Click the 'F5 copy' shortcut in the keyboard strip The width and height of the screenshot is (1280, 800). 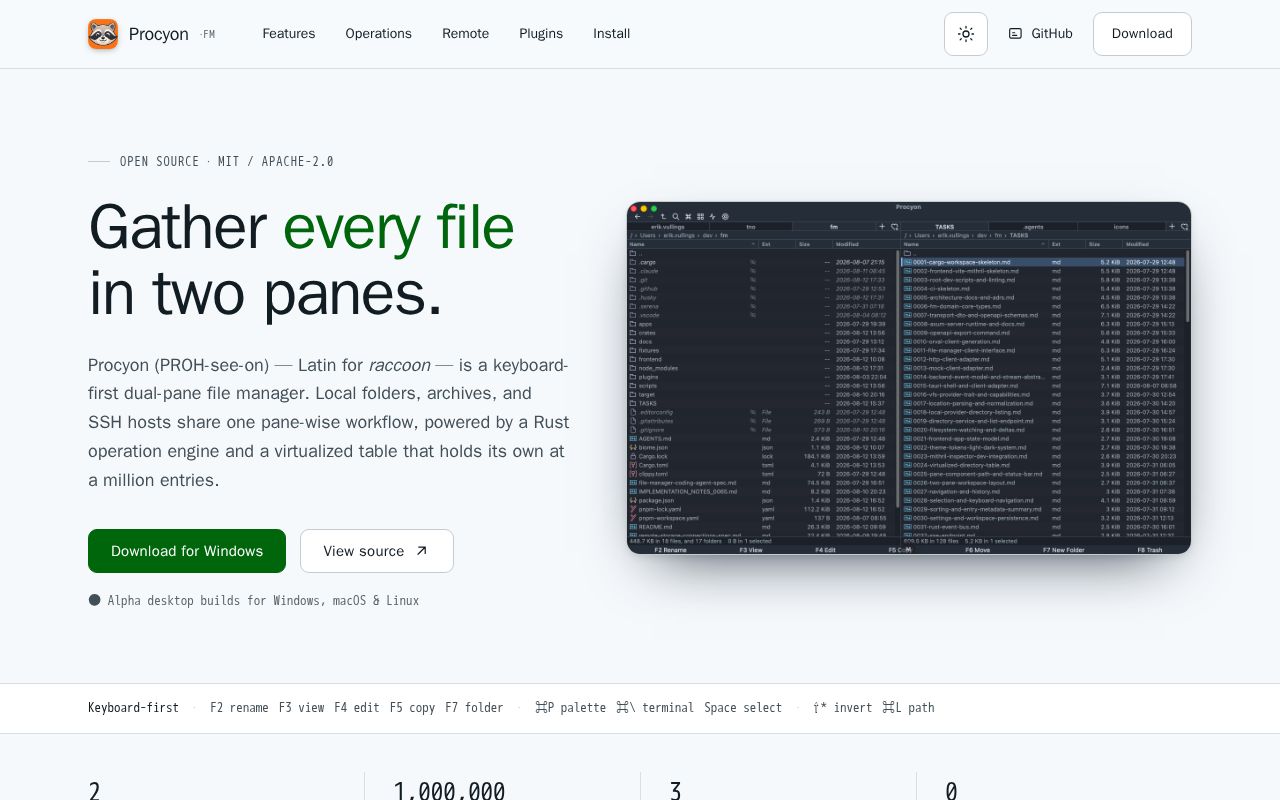(x=412, y=708)
